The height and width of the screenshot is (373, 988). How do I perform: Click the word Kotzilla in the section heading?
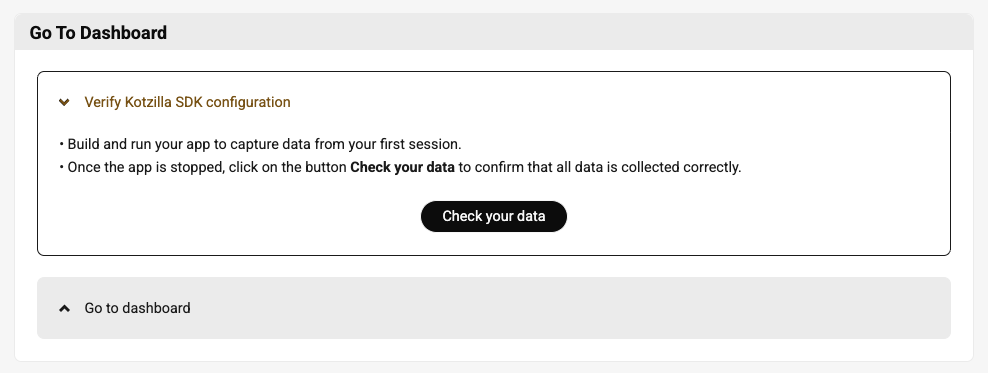[x=148, y=102]
